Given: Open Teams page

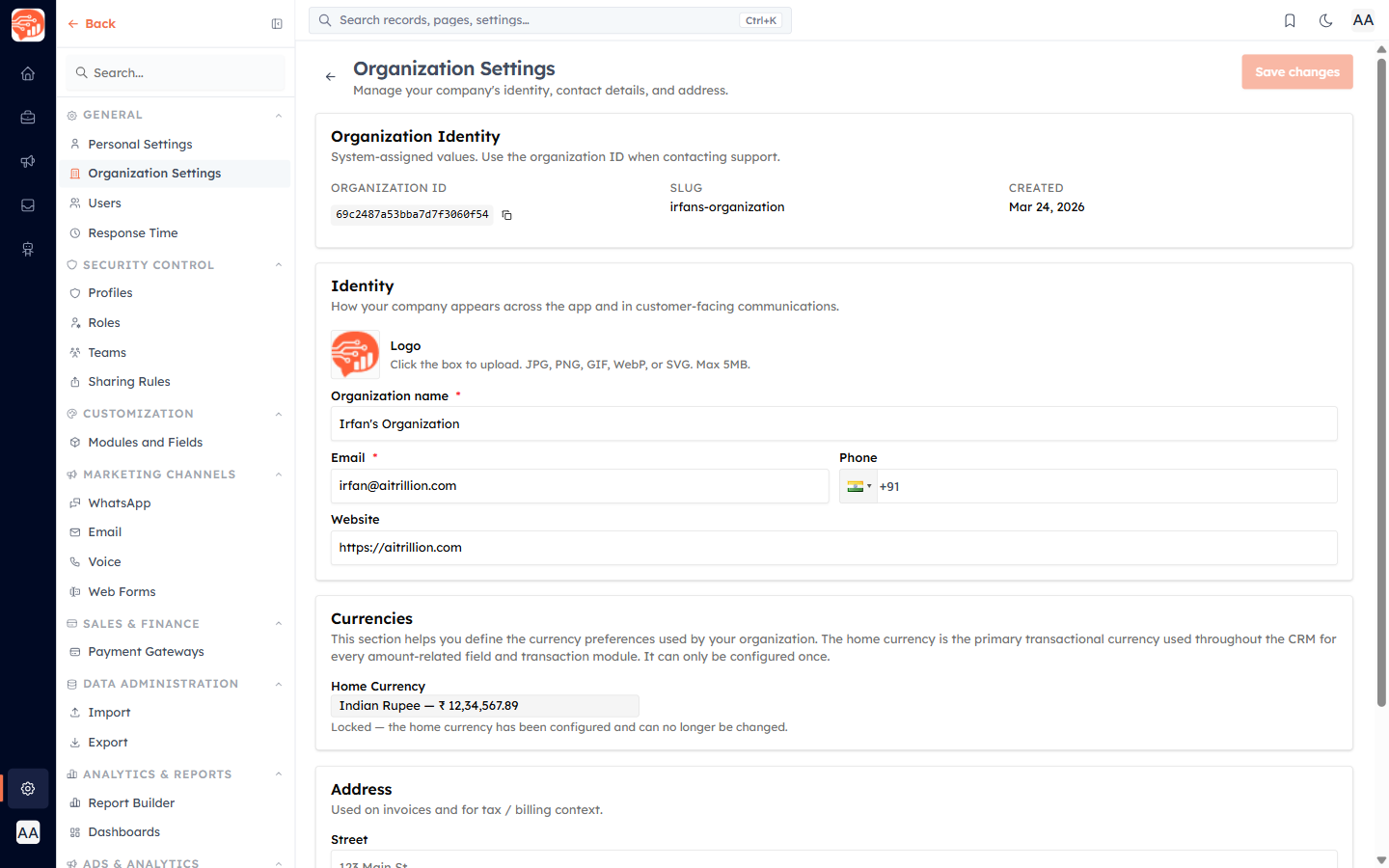Looking at the screenshot, I should (x=176, y=353).
